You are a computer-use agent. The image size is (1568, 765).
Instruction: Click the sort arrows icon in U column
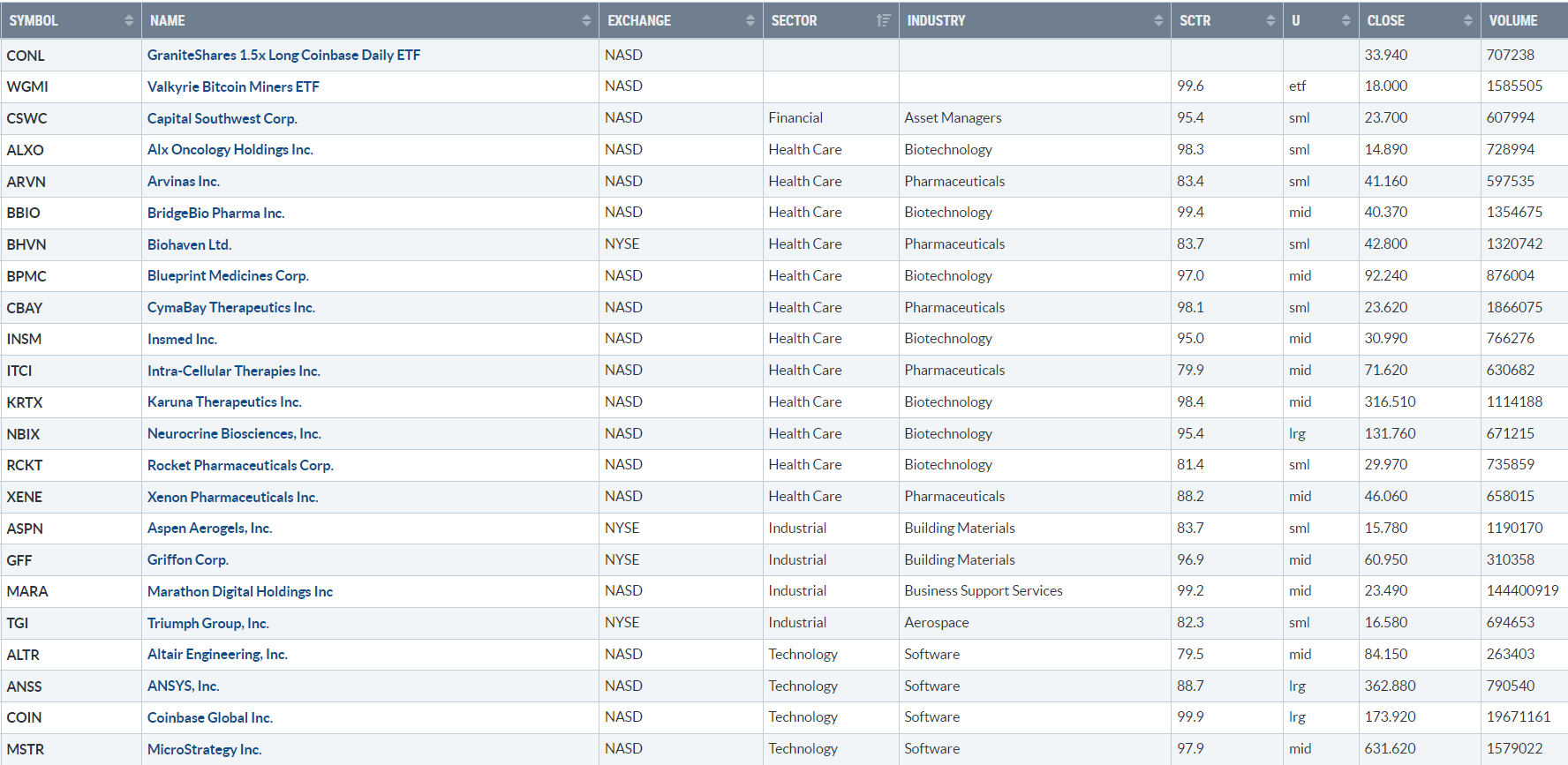click(x=1346, y=20)
